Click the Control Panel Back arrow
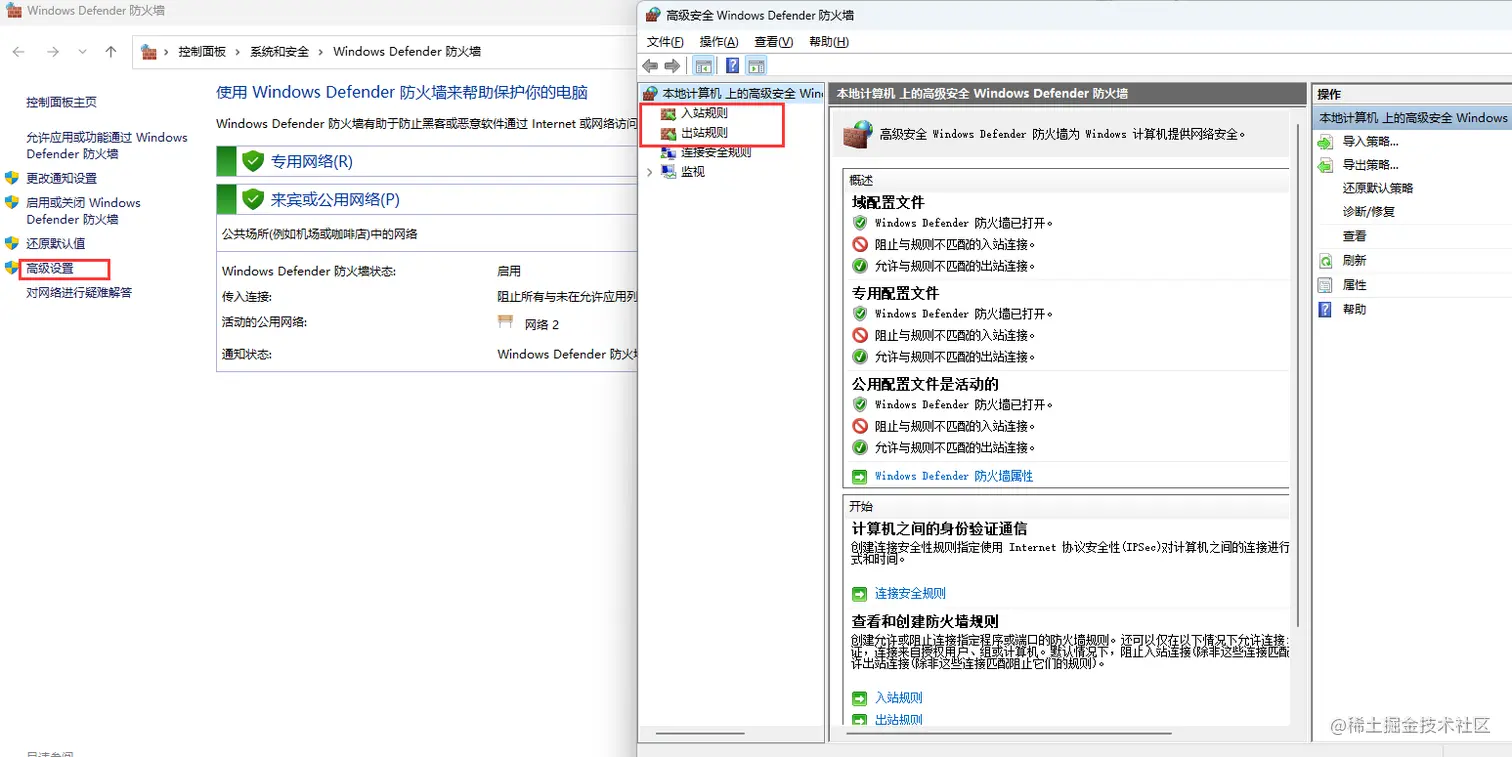Screen dimensions: 1512x757 tap(18, 52)
